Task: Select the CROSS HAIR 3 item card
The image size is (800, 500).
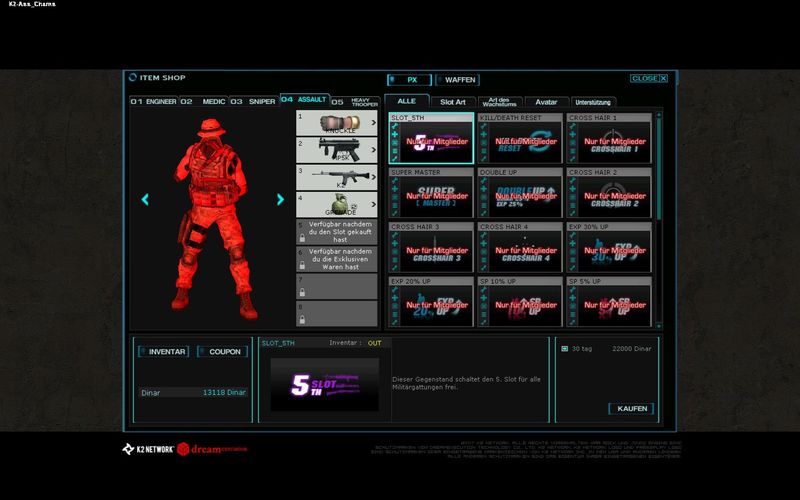Action: point(431,247)
